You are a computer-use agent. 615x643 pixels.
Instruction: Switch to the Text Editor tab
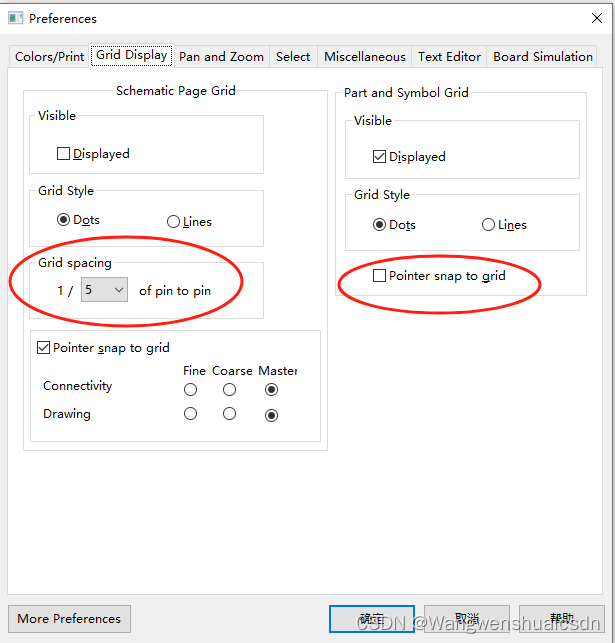pos(449,56)
